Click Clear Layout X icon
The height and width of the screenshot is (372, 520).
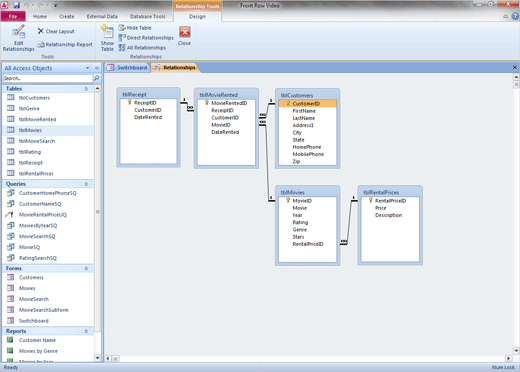(x=41, y=31)
